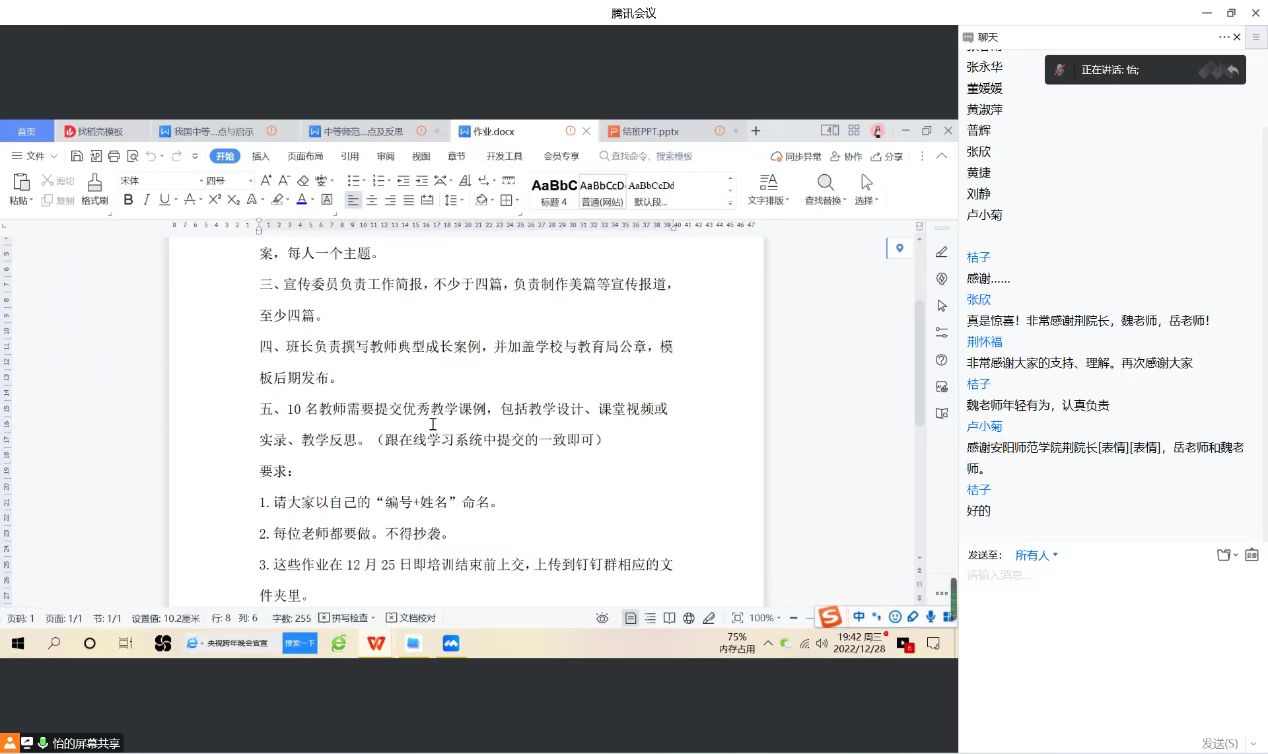Click the 发送(S) send button in chat
The width and height of the screenshot is (1268, 754).
coord(1219,743)
